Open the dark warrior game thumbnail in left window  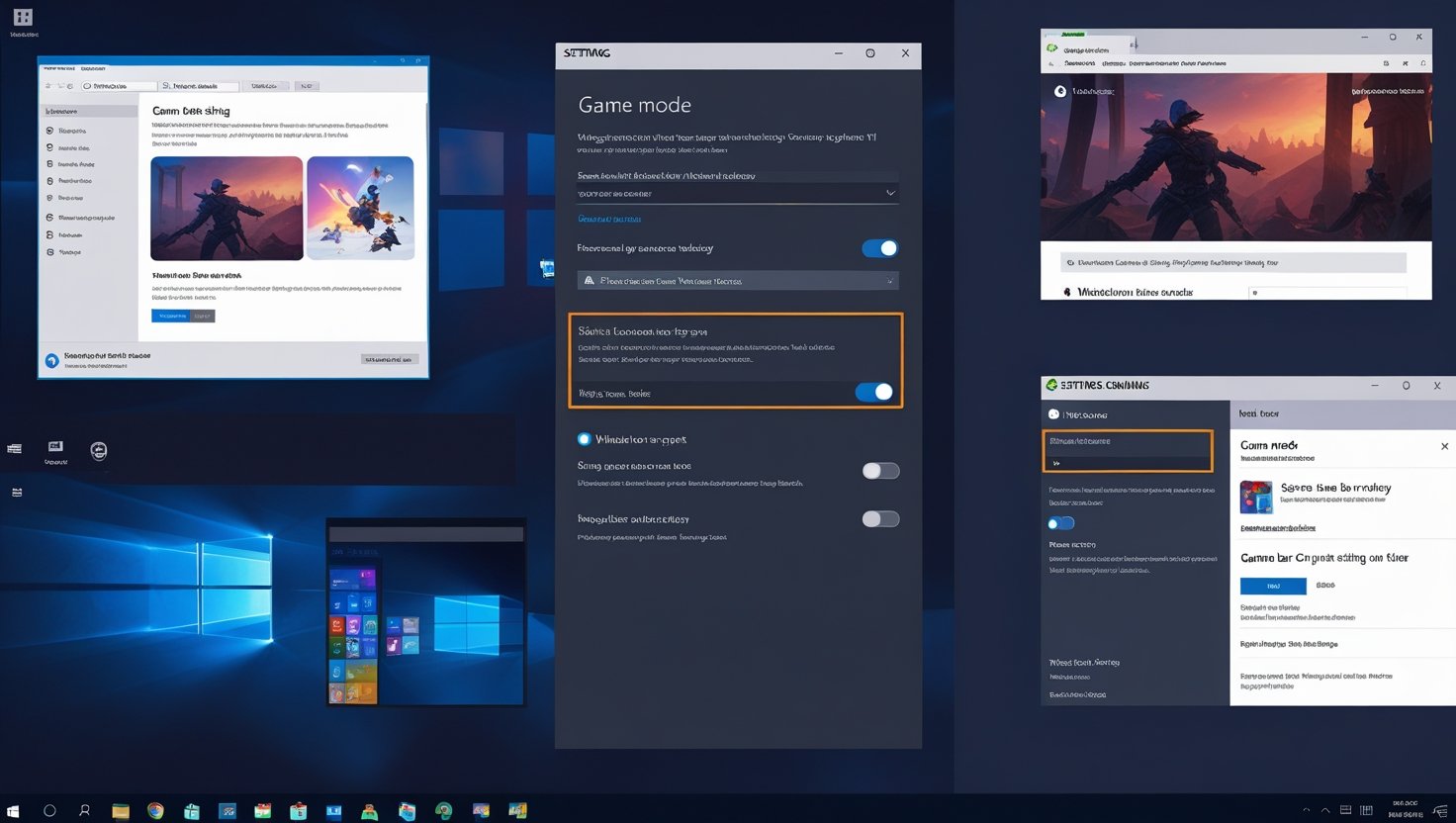coord(227,208)
